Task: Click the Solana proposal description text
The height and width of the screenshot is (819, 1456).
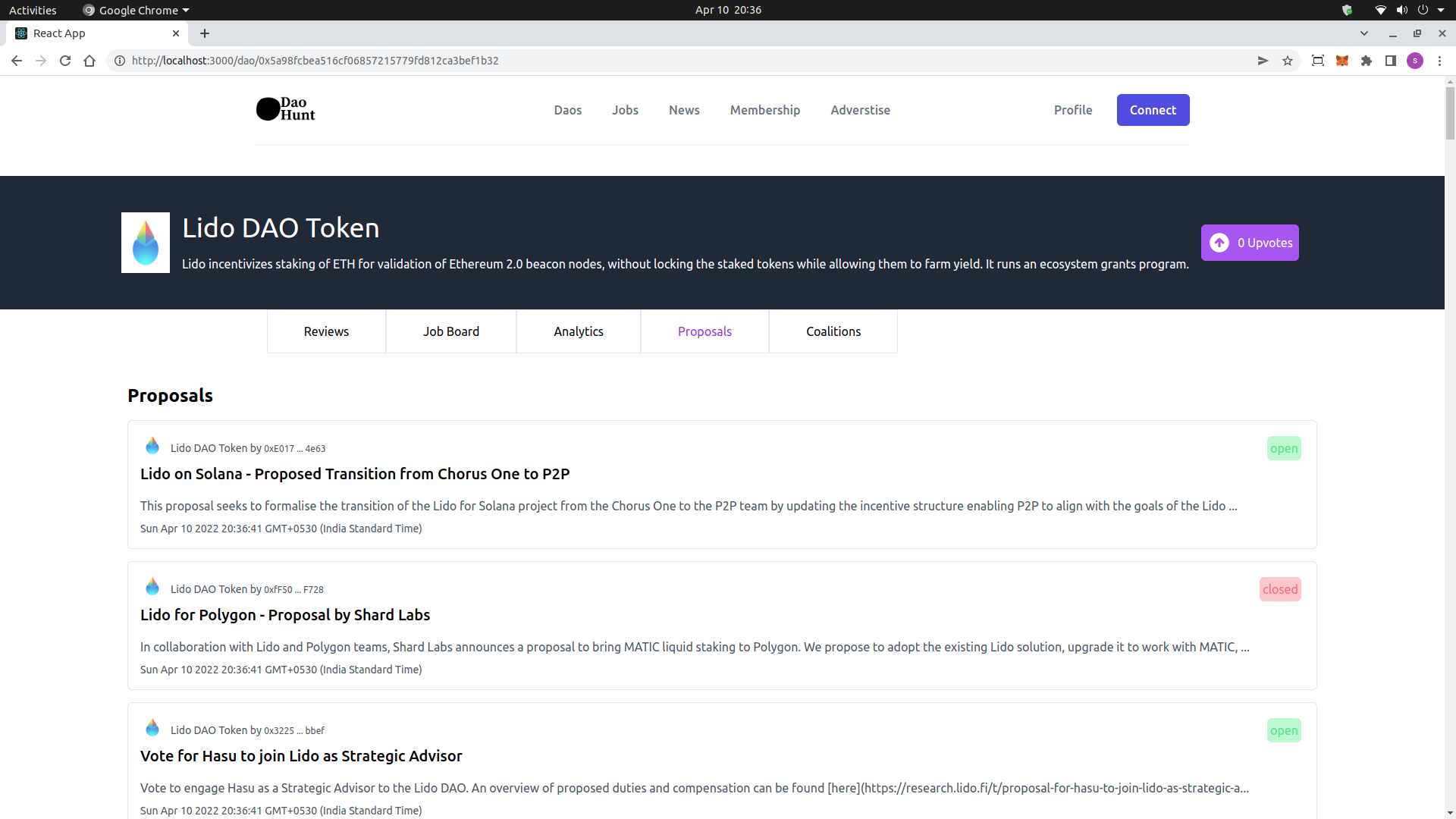Action: tap(689, 506)
